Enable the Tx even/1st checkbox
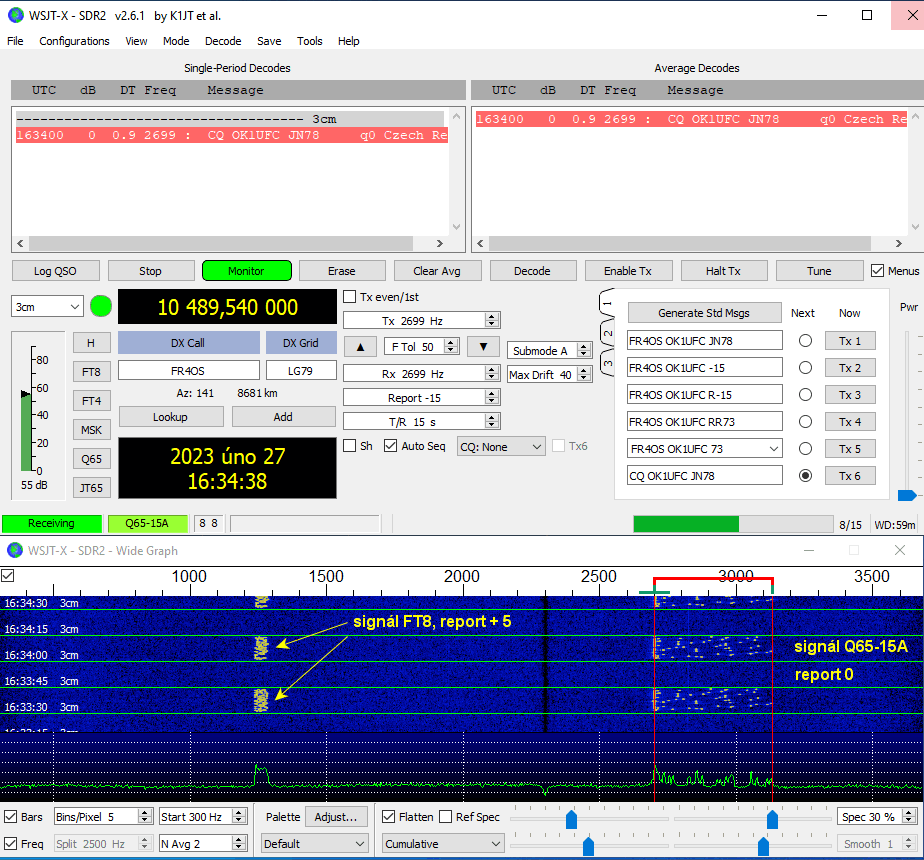 [x=350, y=297]
